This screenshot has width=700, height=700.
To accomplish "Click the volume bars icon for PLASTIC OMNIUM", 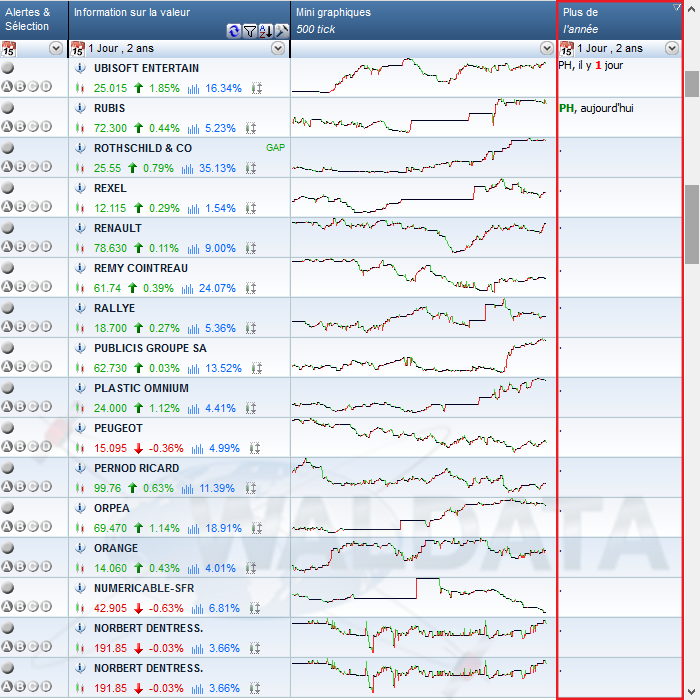I will pos(193,409).
